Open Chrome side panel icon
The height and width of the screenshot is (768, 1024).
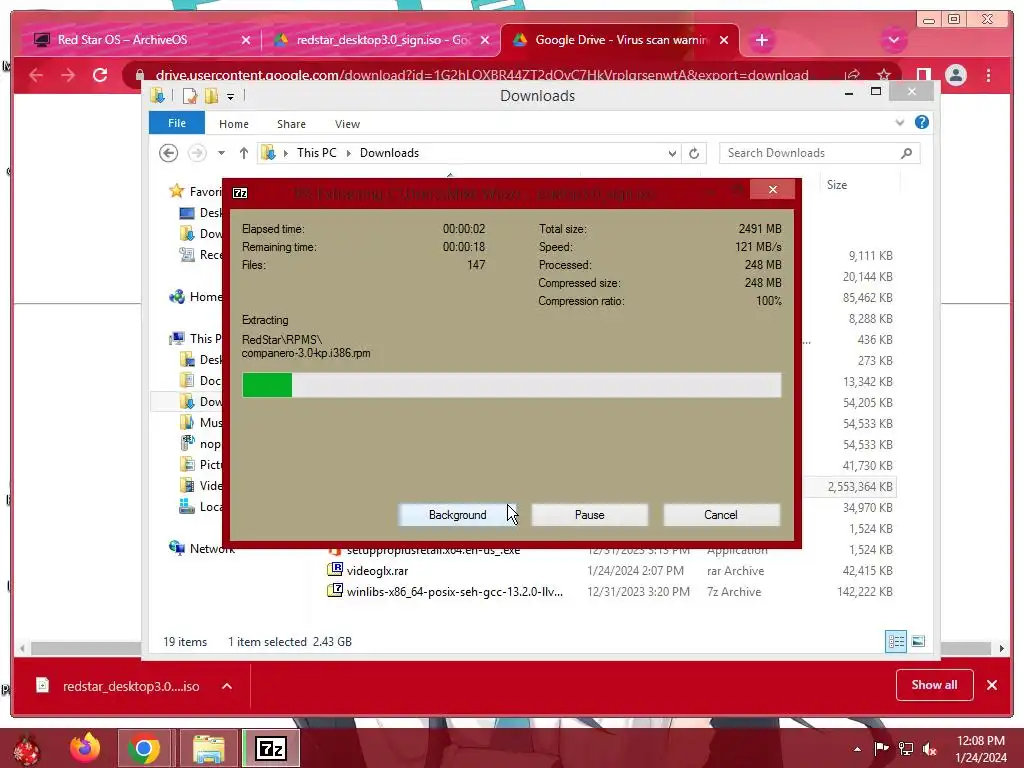pos(923,75)
